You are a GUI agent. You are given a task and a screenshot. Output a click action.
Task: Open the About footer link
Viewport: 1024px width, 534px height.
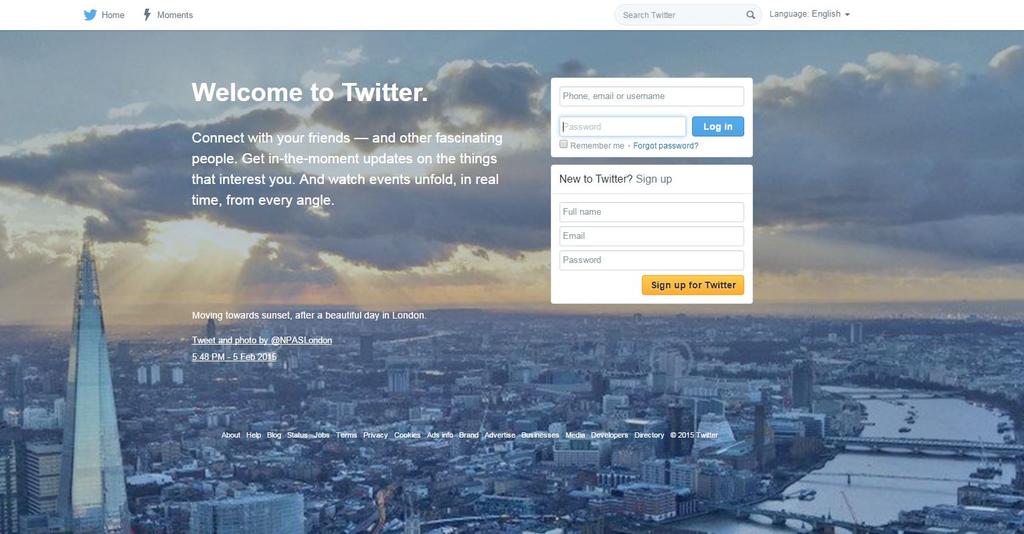(231, 435)
